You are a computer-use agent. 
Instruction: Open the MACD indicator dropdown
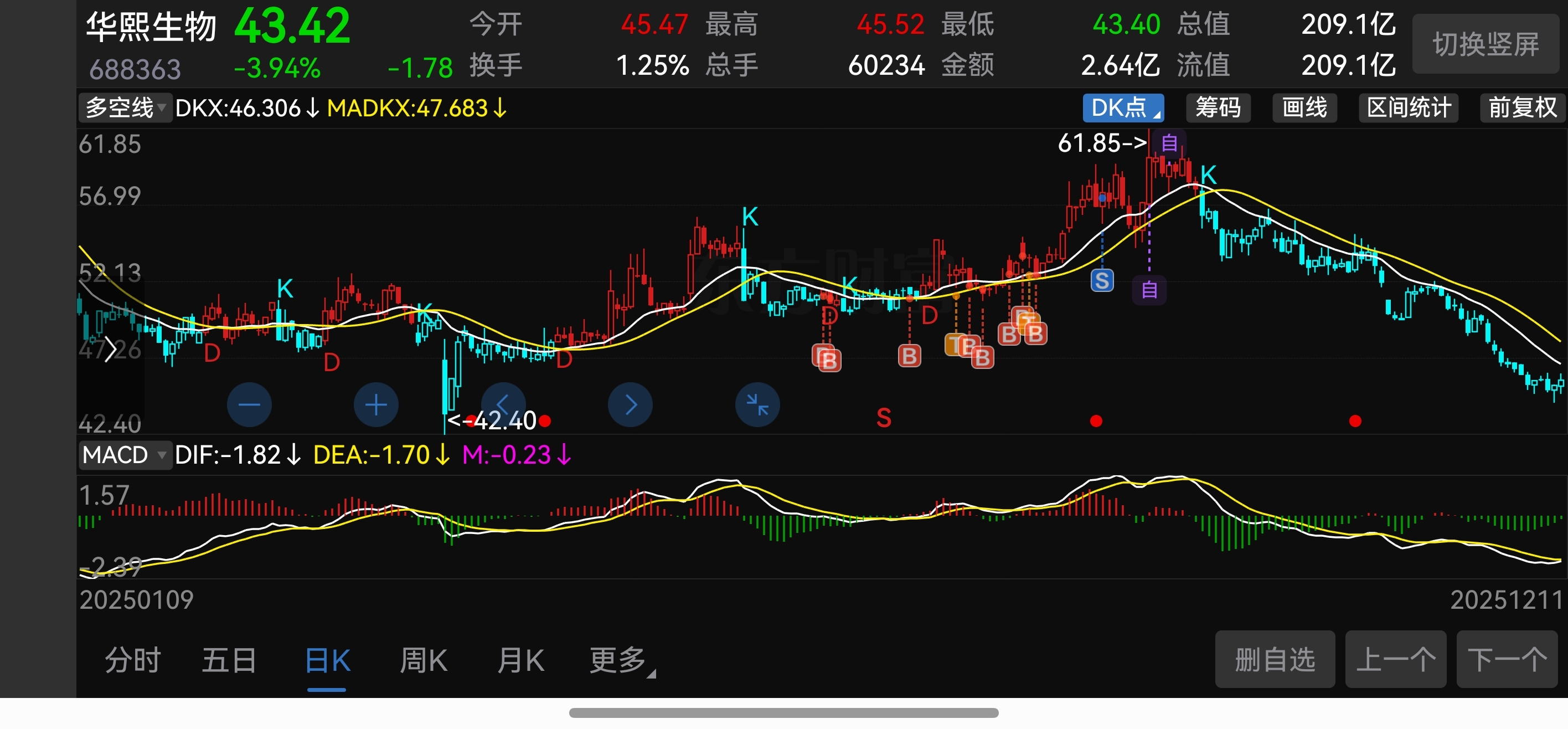click(124, 455)
